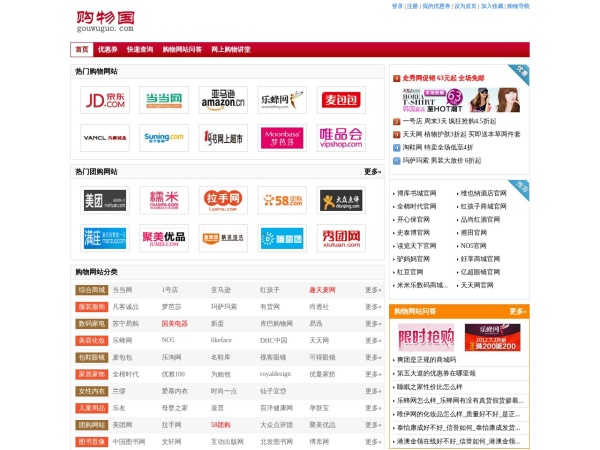
Task: Open the 拉手网 logo tile
Action: pyautogui.click(x=223, y=200)
